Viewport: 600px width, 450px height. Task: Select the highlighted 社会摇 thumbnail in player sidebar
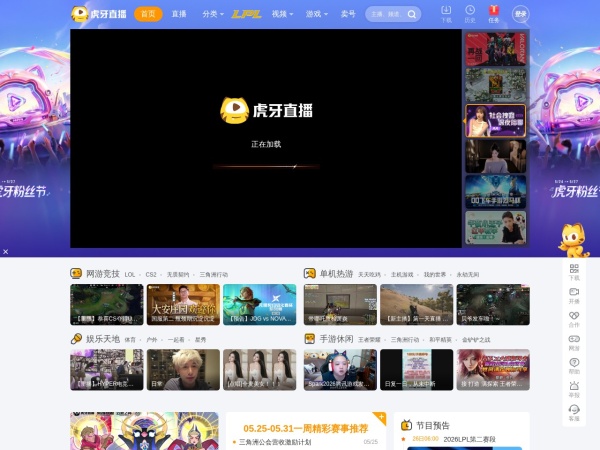click(496, 121)
